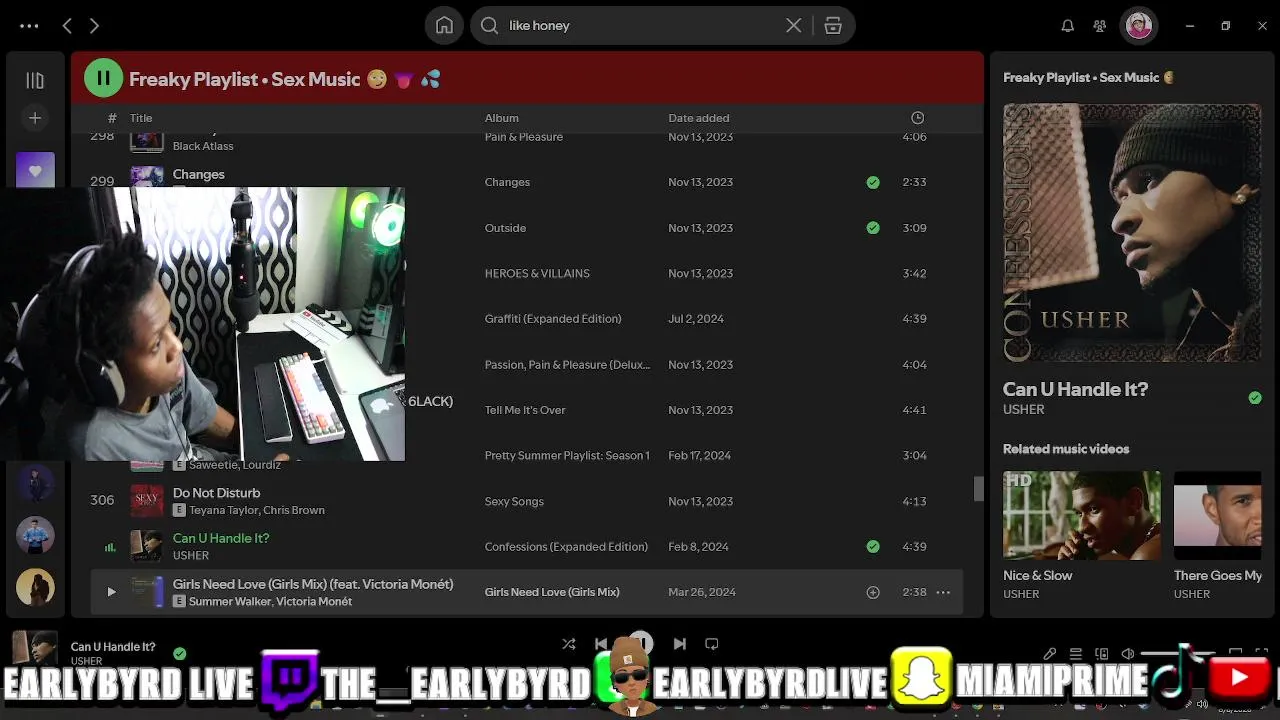The image size is (1280, 720).
Task: Create a new playlist with plus button
Action: 35,118
